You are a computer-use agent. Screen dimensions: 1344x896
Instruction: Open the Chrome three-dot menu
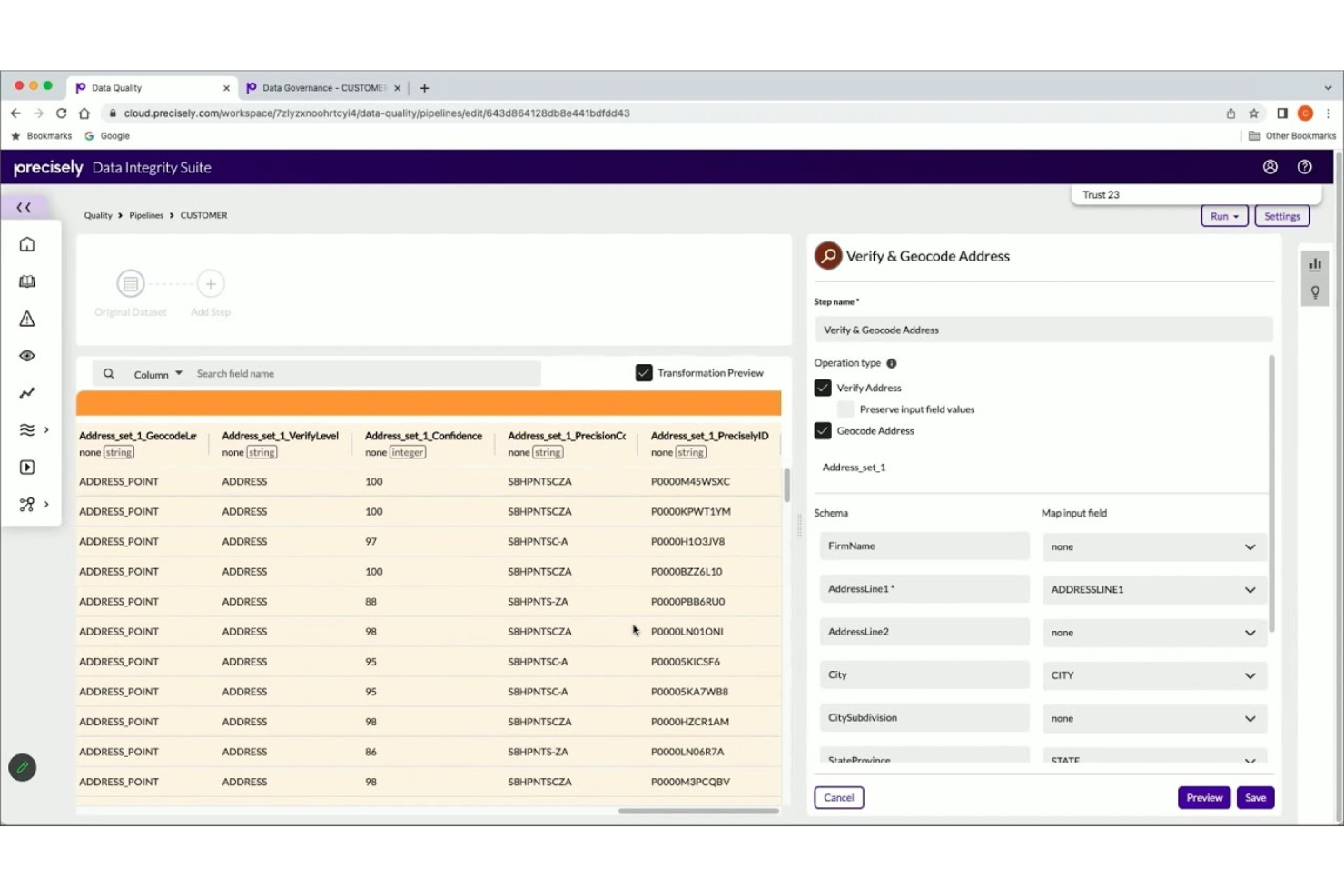coord(1329,113)
